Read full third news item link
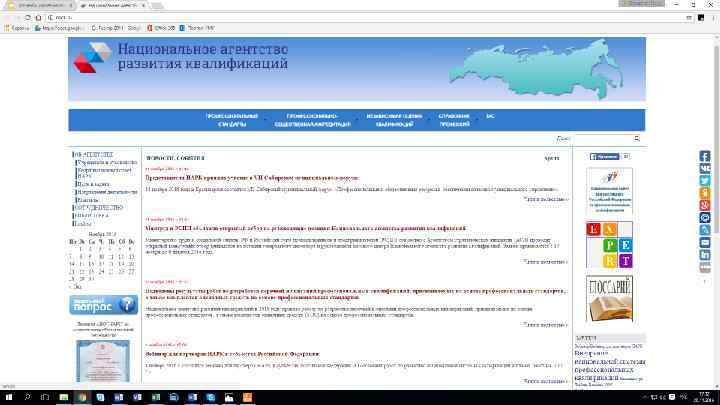Viewport: 720px width, 405px height. tap(546, 324)
